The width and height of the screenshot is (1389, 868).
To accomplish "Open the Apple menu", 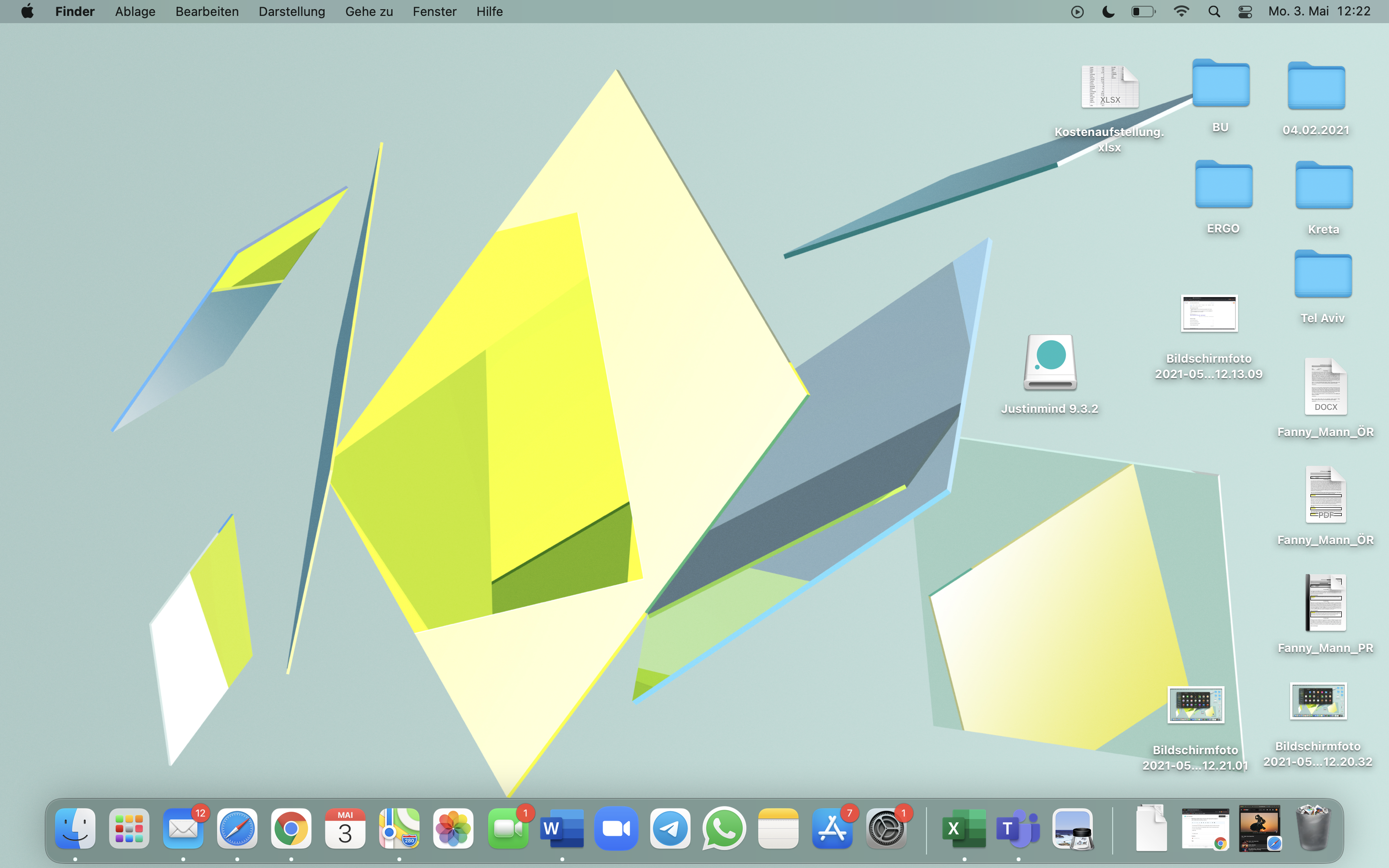I will [x=27, y=12].
